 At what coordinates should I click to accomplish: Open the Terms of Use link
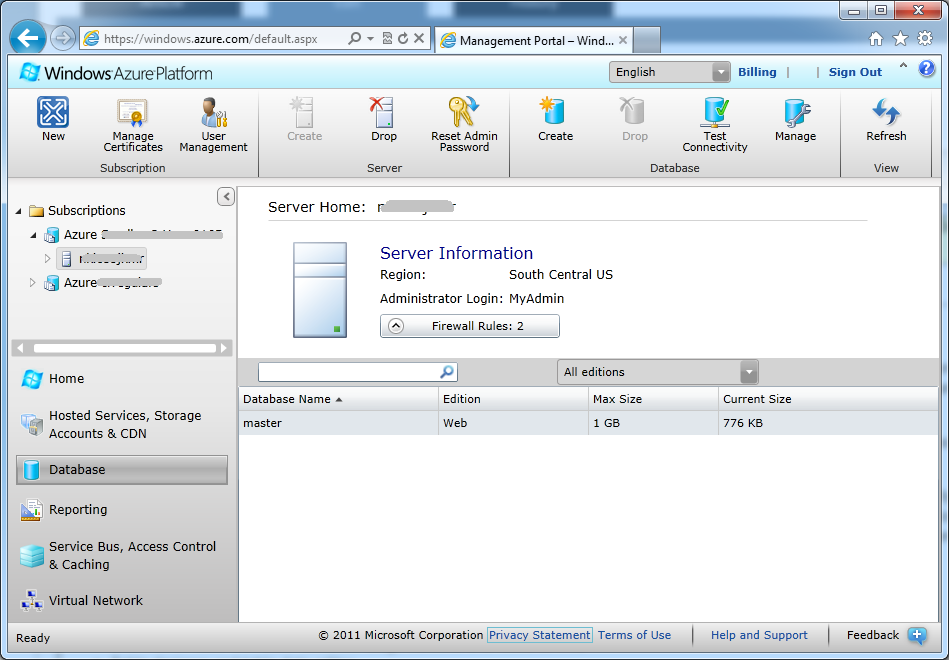point(634,635)
